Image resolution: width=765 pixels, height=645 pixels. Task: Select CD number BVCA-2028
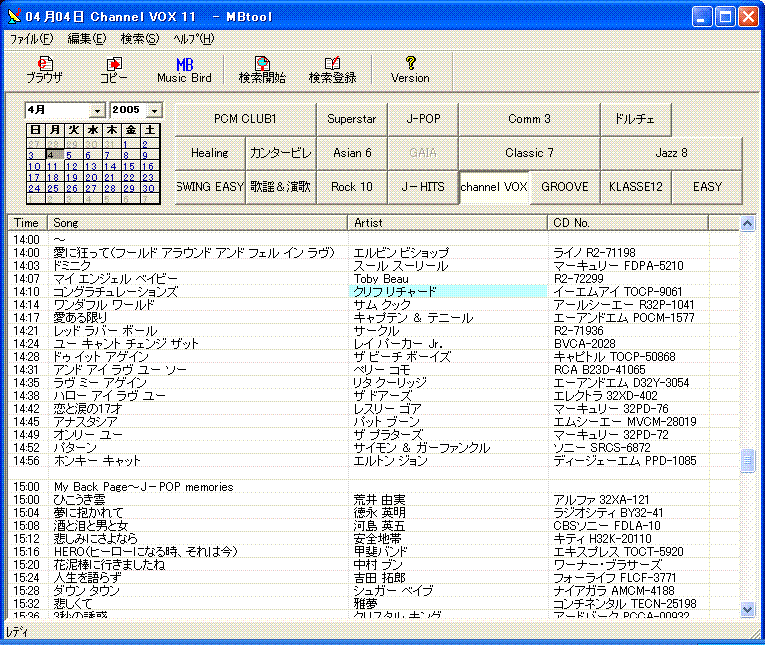[584, 344]
